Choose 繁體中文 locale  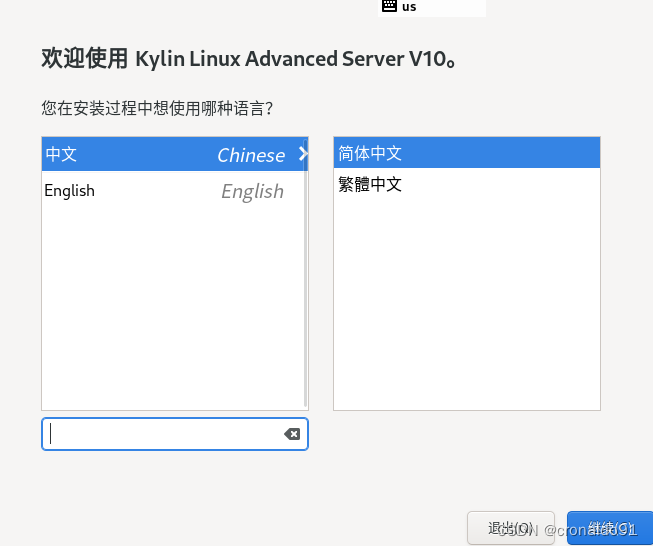(x=467, y=184)
